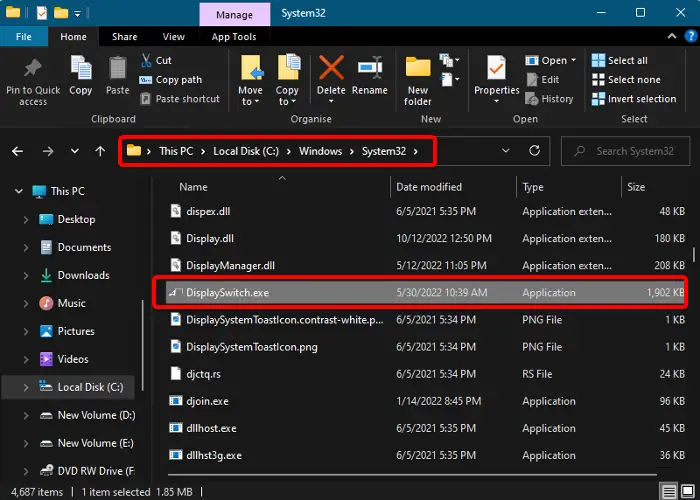Click the Copy path icon
The width and height of the screenshot is (700, 500).
[146, 80]
